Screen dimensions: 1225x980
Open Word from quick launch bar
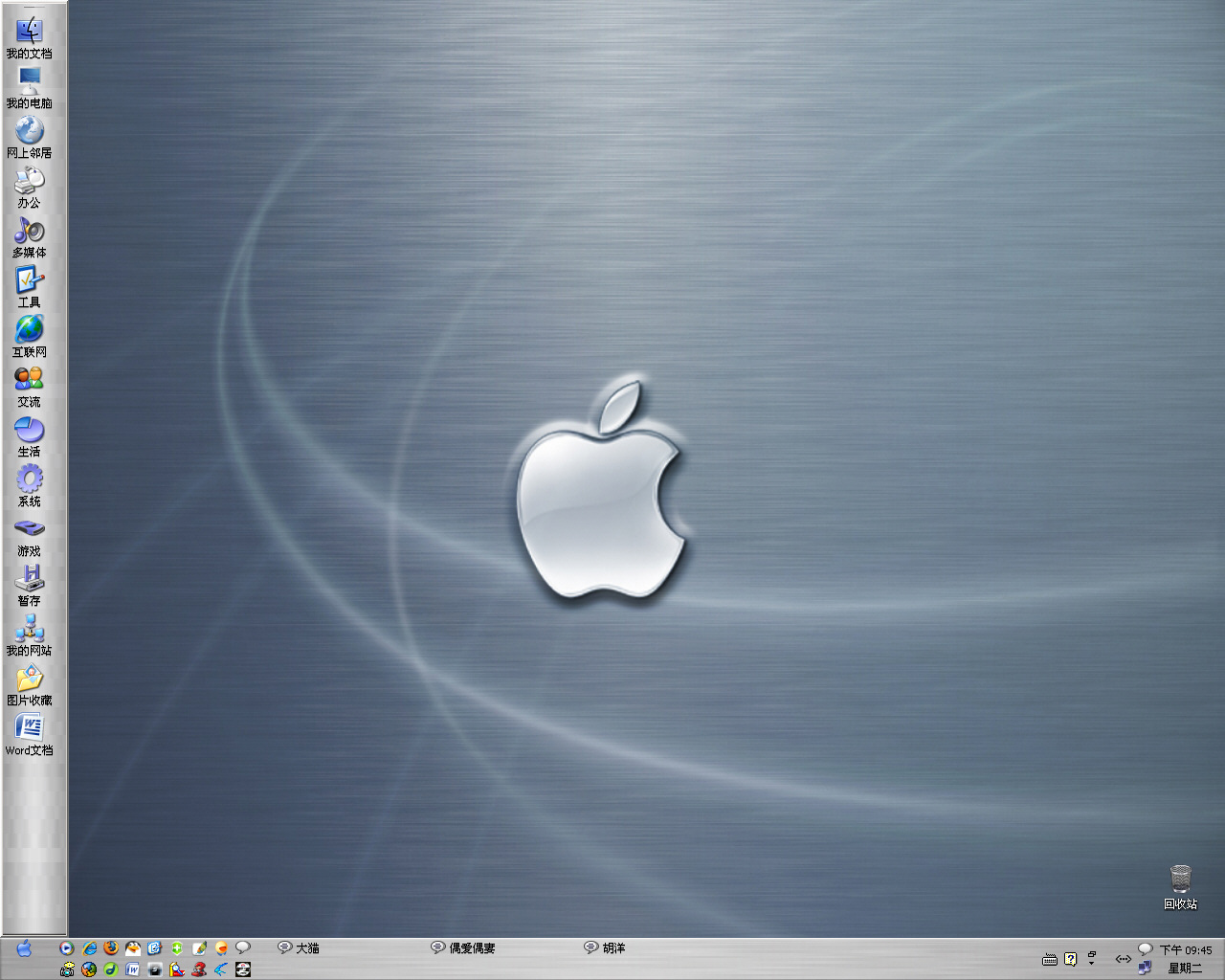tap(133, 969)
